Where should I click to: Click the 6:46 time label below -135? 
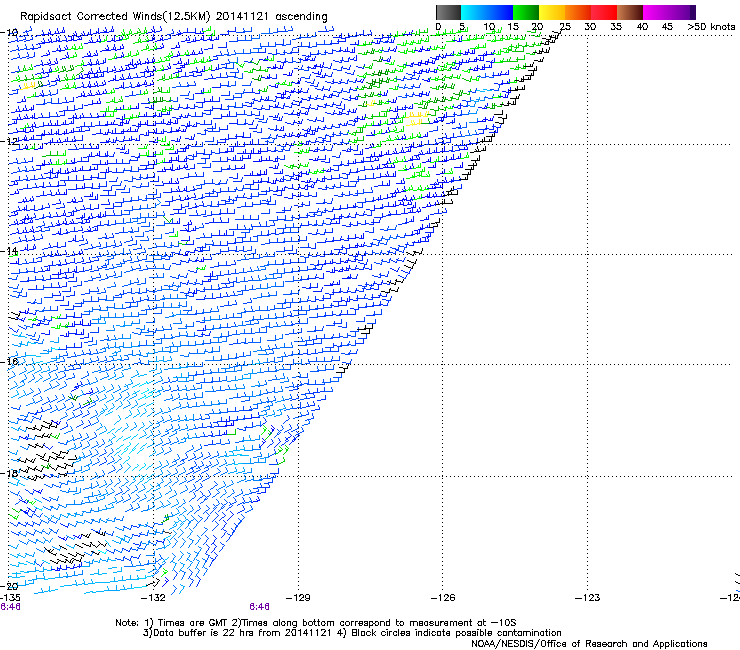pos(10,607)
